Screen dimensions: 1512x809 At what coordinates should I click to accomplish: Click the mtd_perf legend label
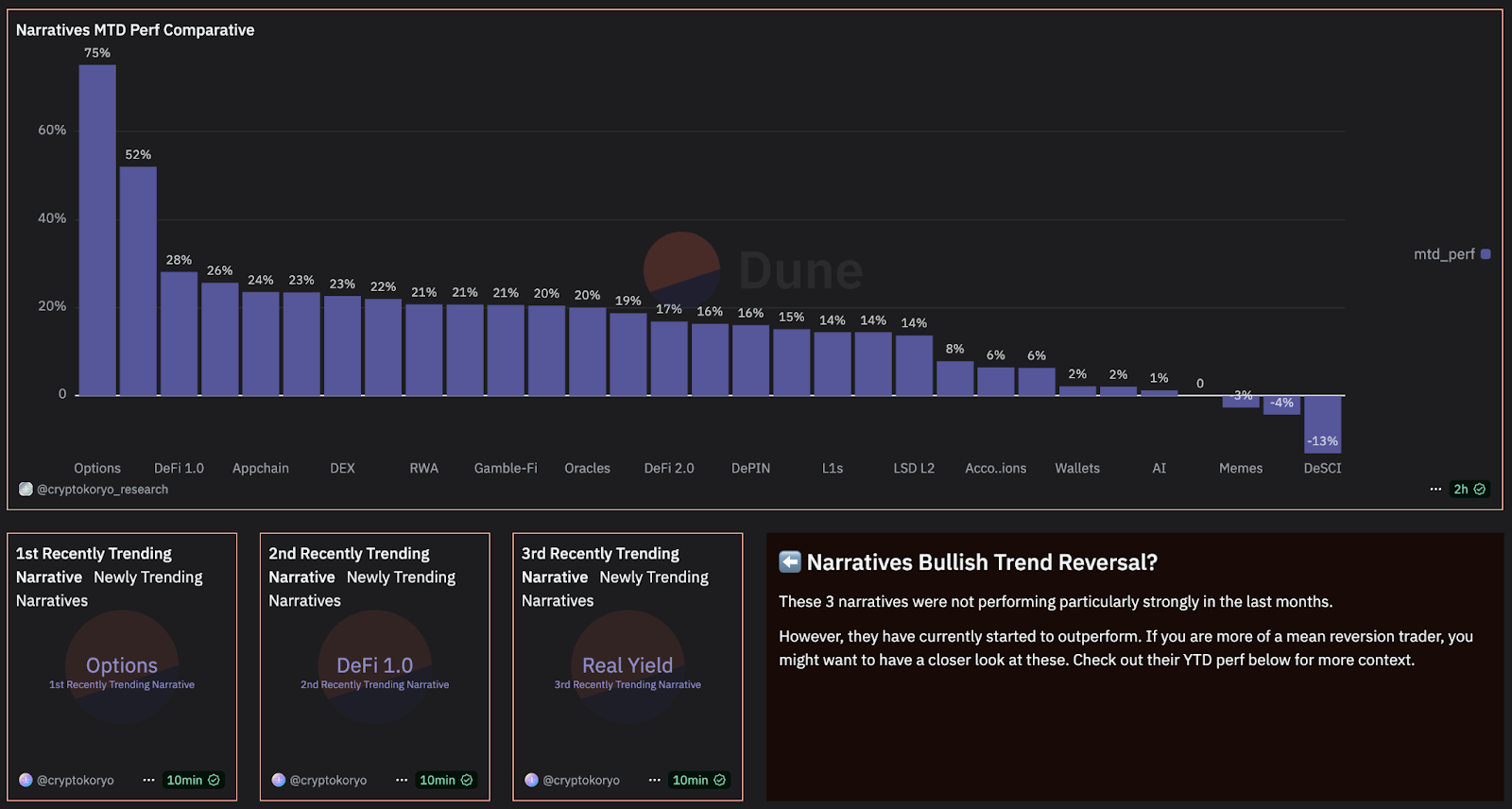tap(1444, 254)
